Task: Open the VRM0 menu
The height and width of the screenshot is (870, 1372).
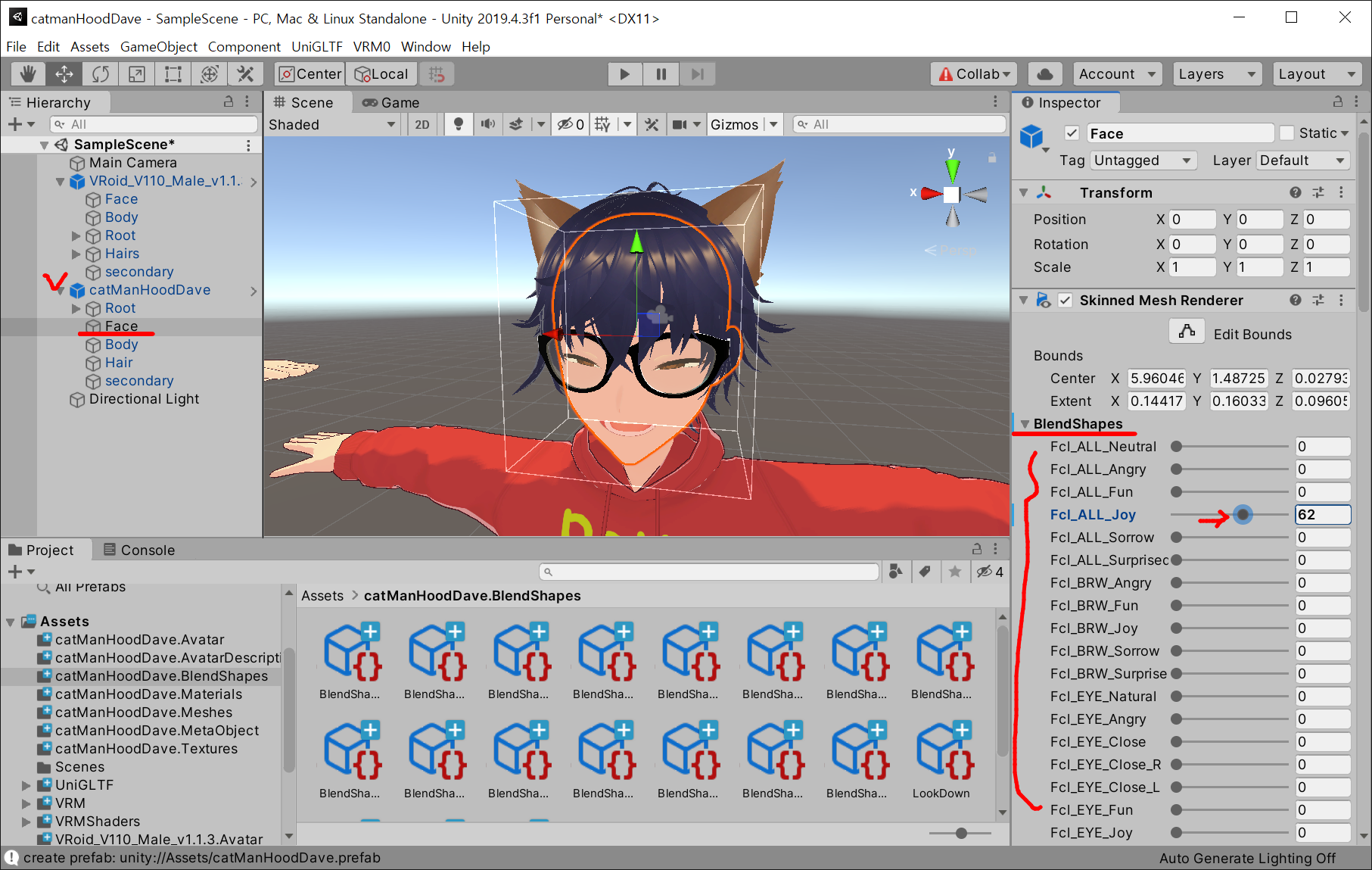Action: coord(372,46)
